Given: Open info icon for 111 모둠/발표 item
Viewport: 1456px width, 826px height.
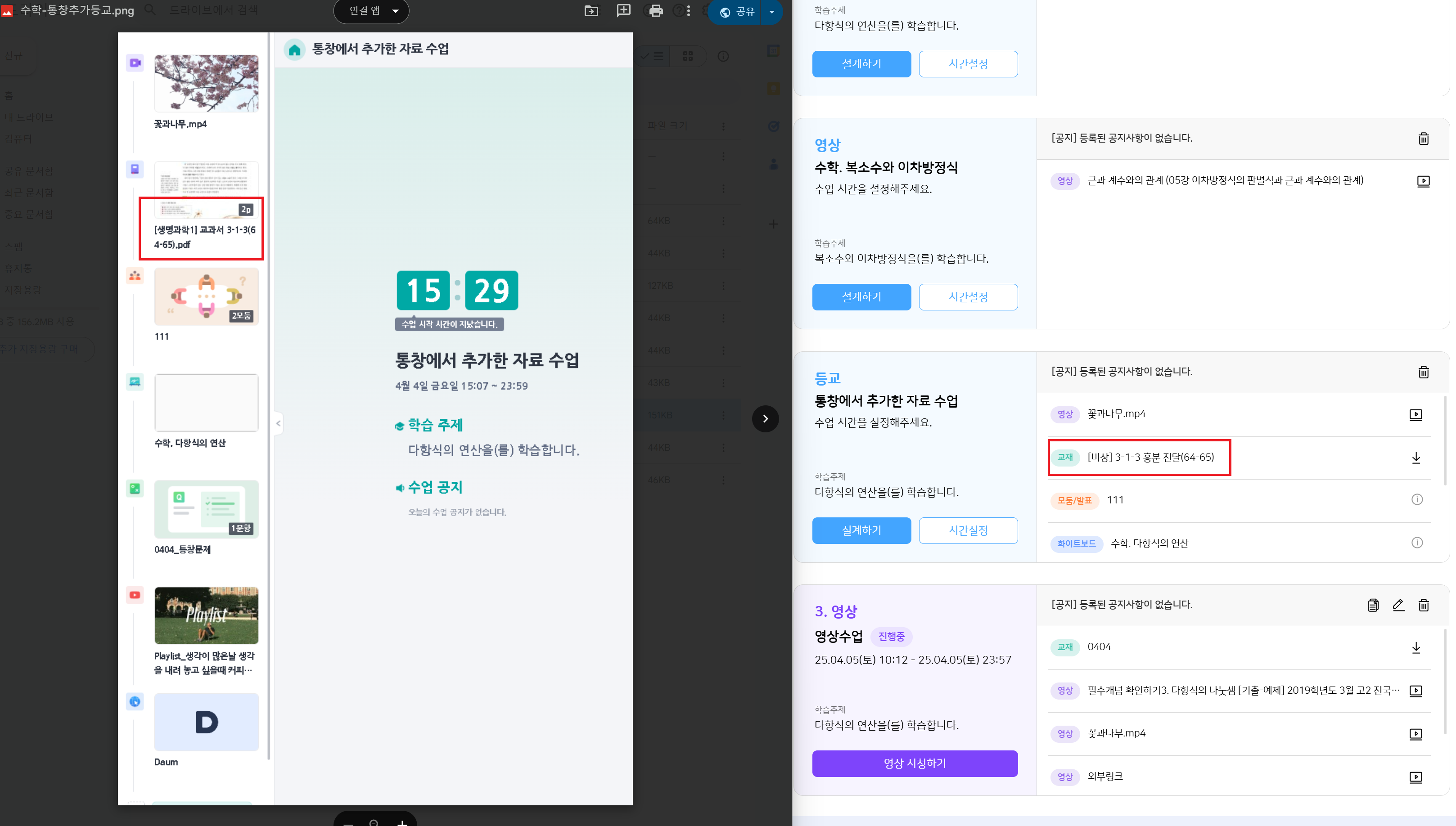Looking at the screenshot, I should click(x=1416, y=500).
